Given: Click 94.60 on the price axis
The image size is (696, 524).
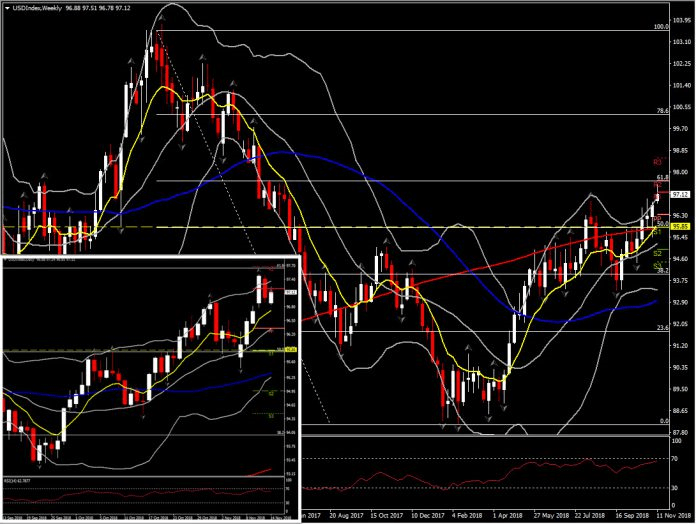Looking at the screenshot, I should (682, 259).
